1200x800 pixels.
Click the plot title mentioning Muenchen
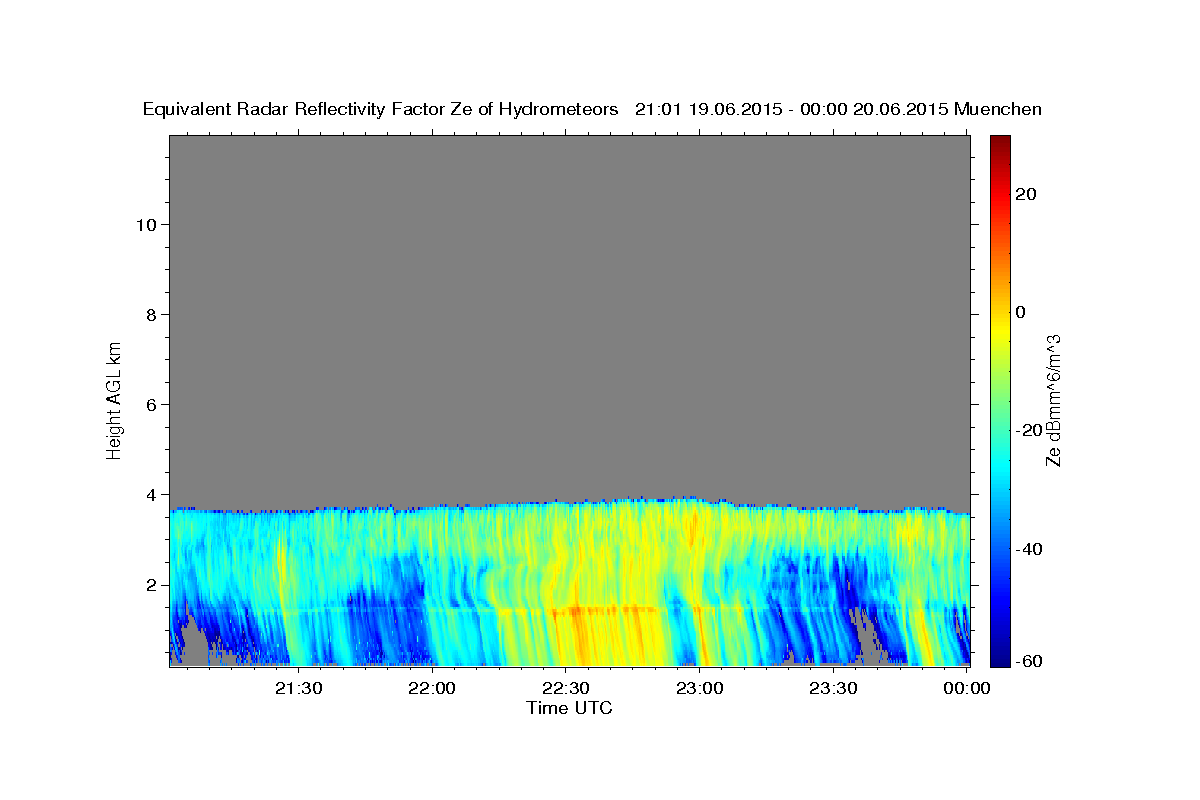click(x=592, y=110)
